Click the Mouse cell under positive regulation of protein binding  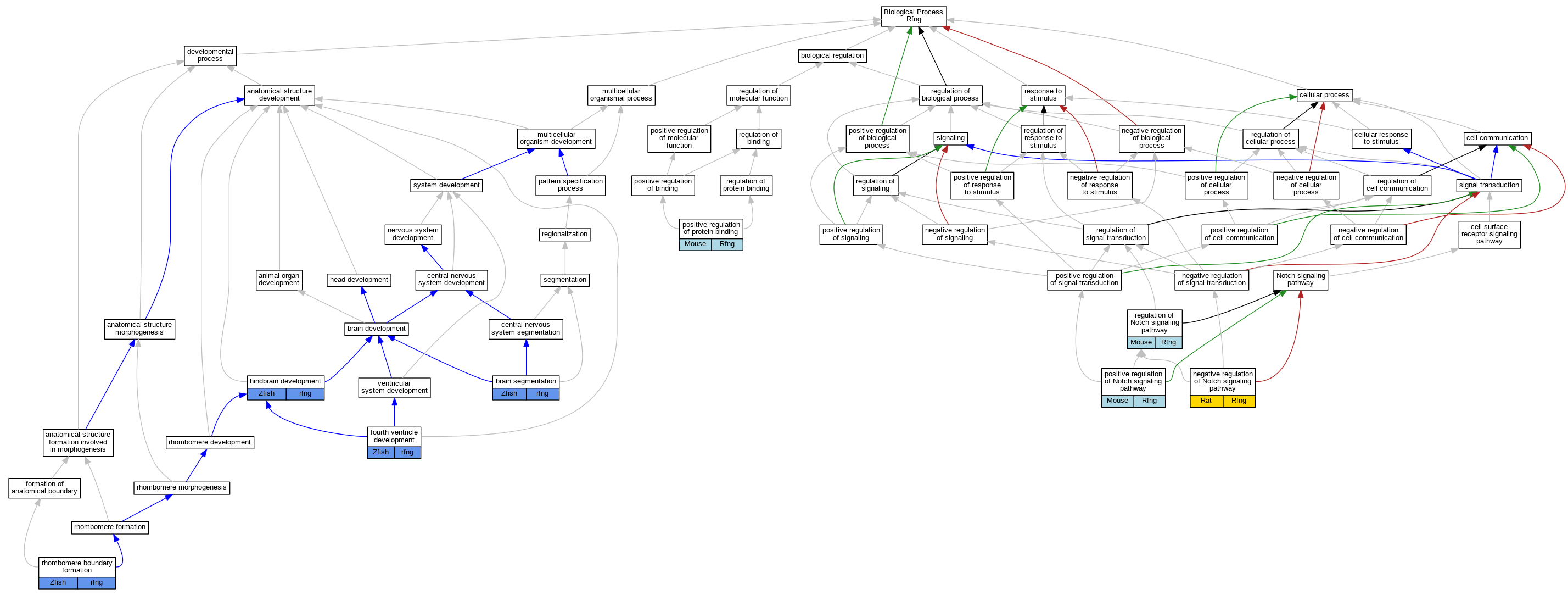coord(696,244)
